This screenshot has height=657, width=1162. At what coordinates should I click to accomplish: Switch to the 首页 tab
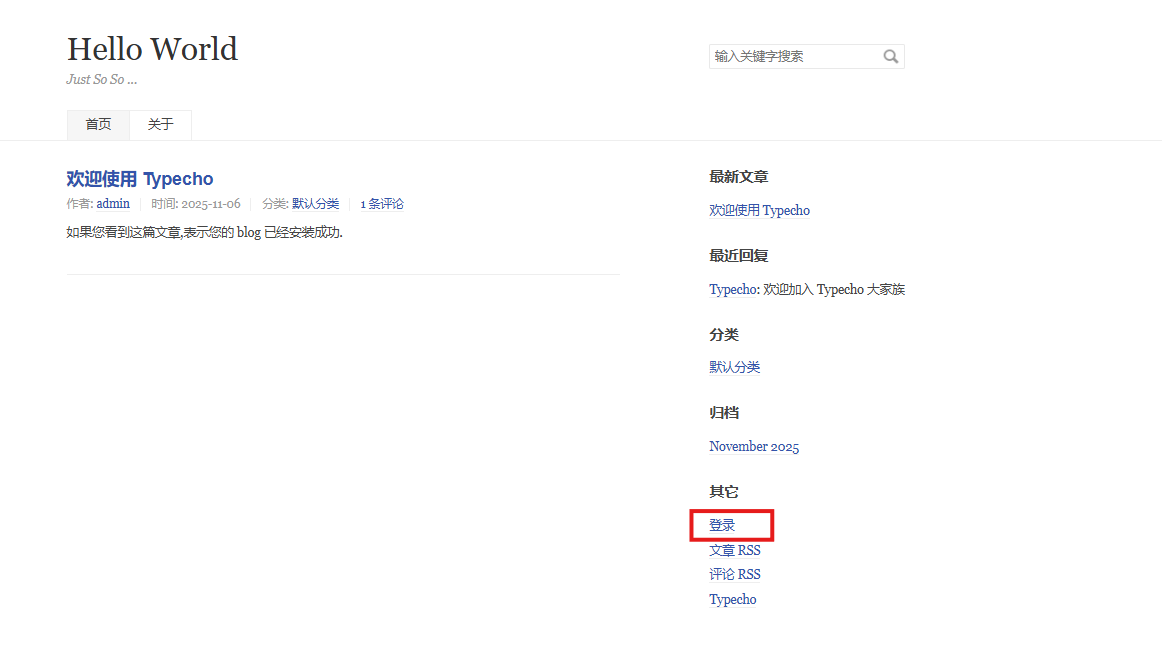pyautogui.click(x=98, y=125)
